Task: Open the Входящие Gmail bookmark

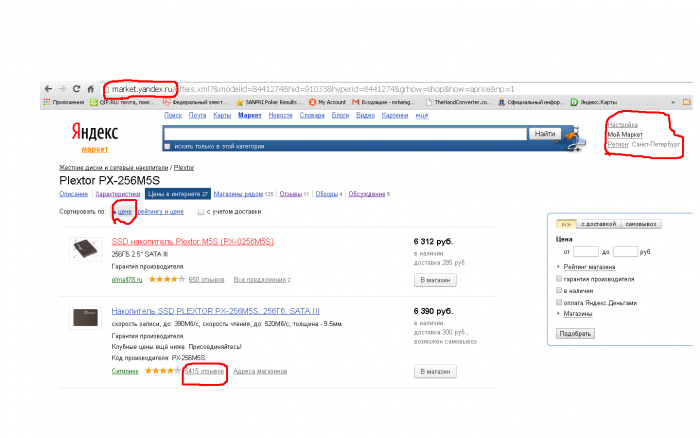Action: pos(382,102)
